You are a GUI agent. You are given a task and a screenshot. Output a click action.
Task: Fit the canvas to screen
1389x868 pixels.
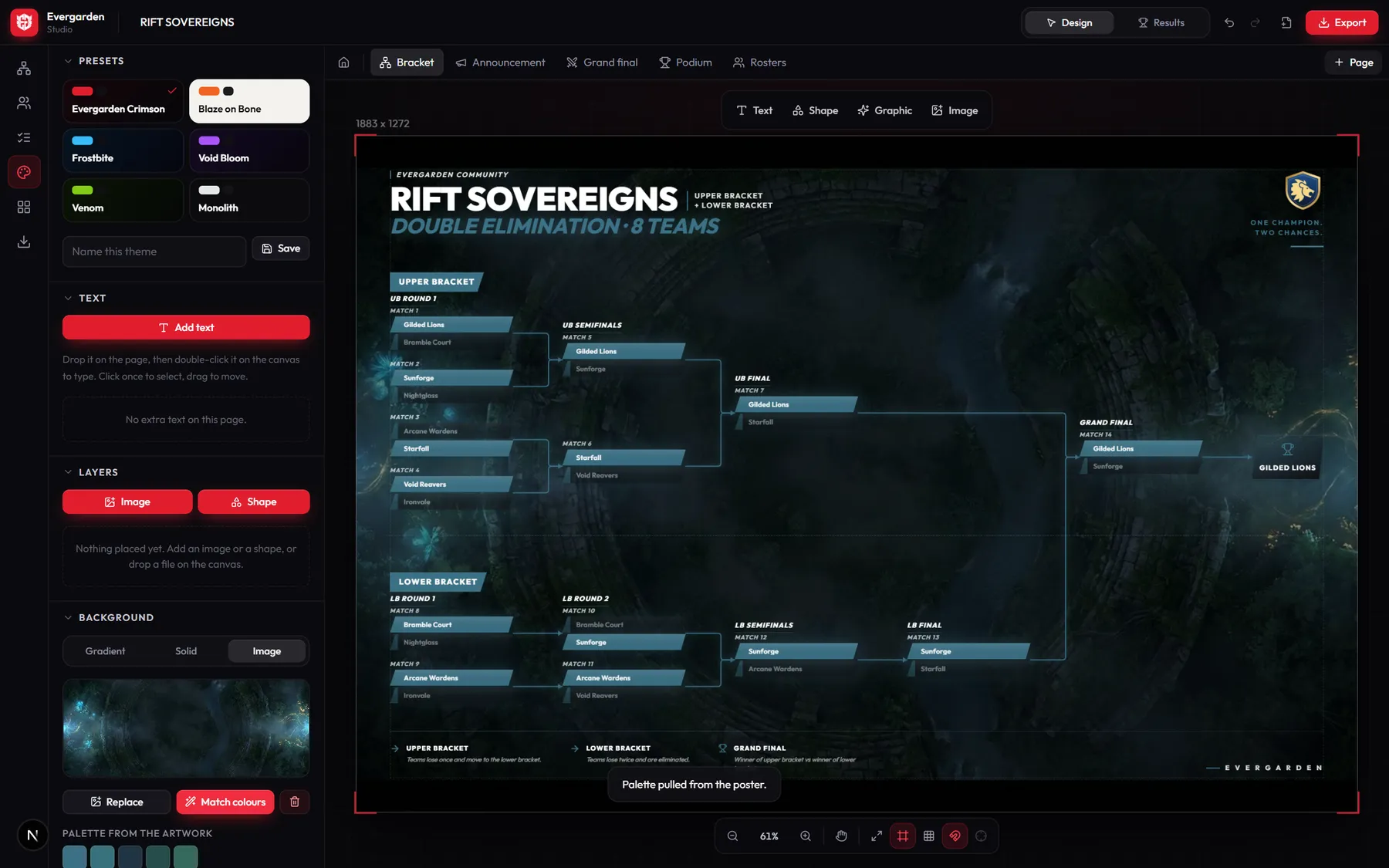point(877,836)
